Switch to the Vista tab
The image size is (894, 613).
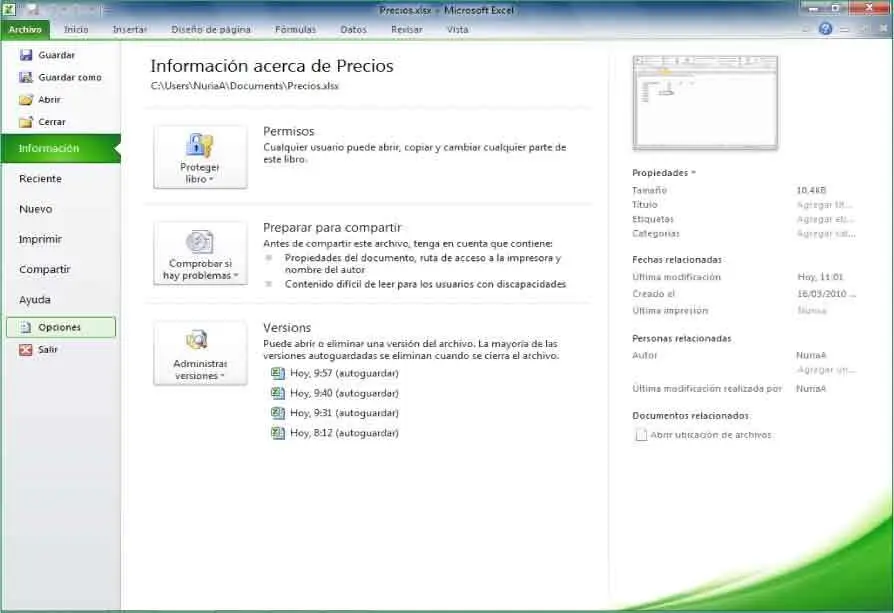click(457, 30)
